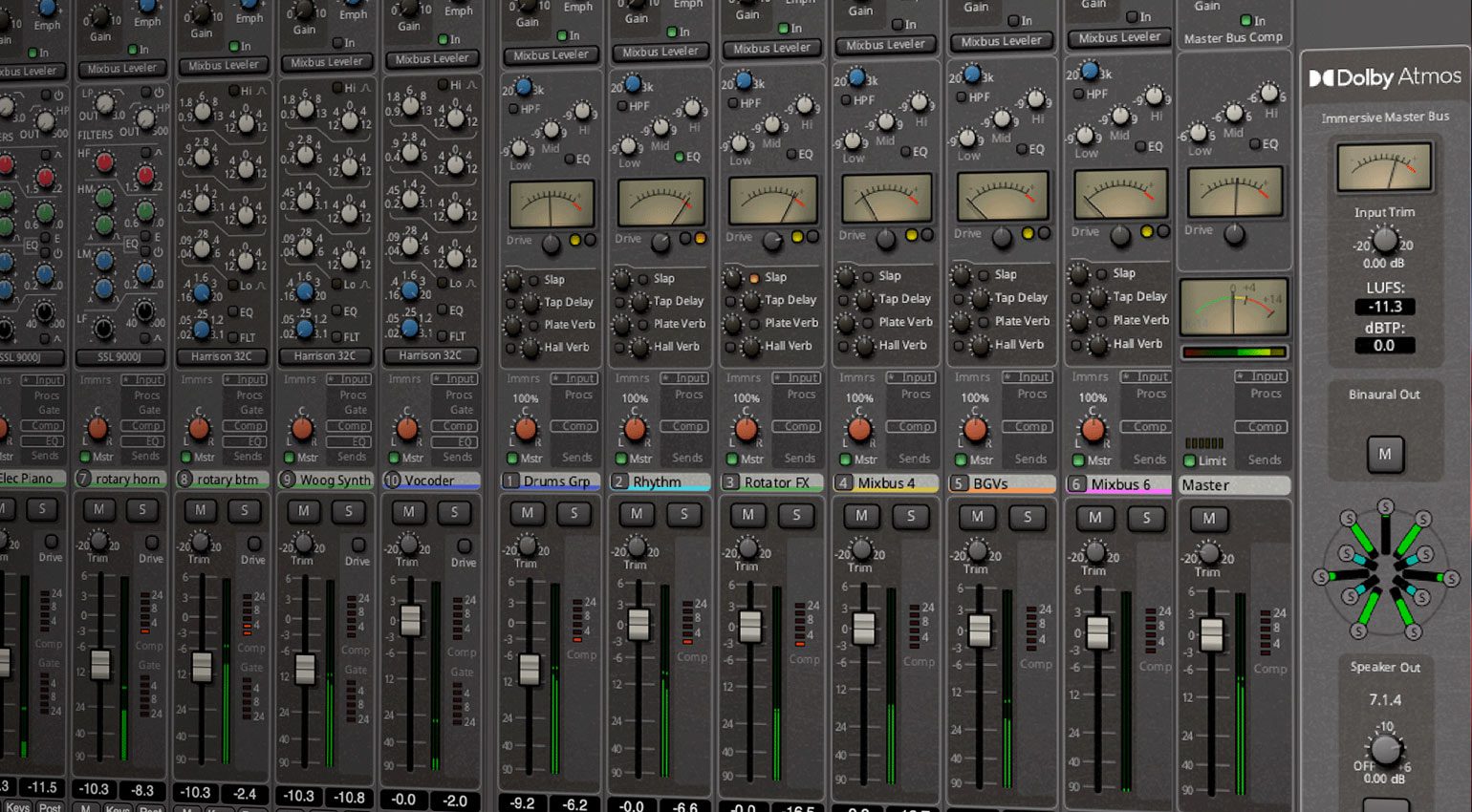Click the LUFS readout showing -11.3
The image size is (1472, 812).
(1385, 307)
